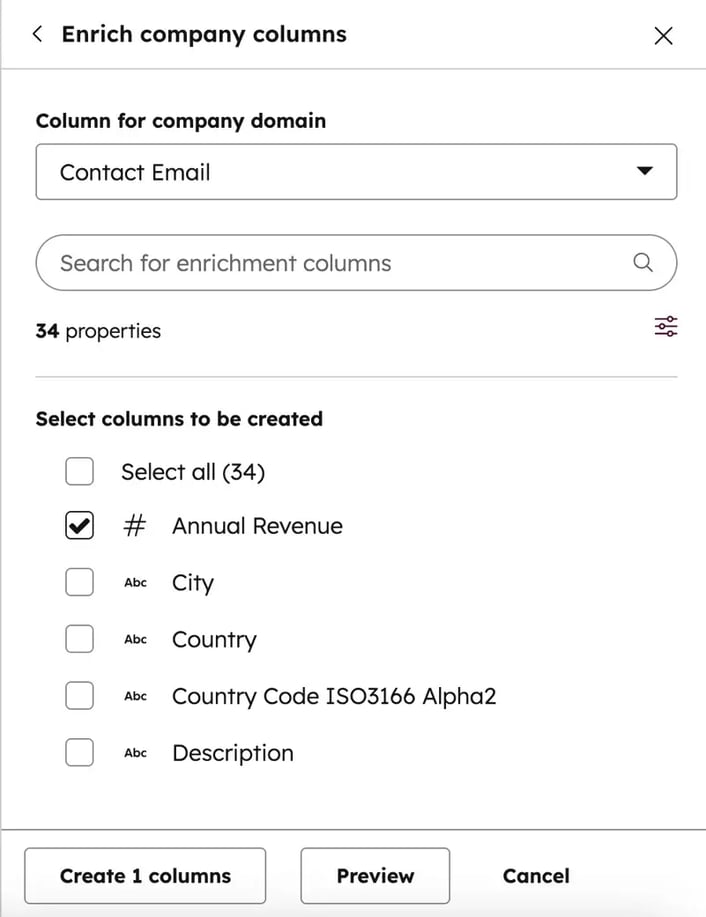Click the Abc icon beside Country Code ISO3166 Alpha2

(135, 697)
